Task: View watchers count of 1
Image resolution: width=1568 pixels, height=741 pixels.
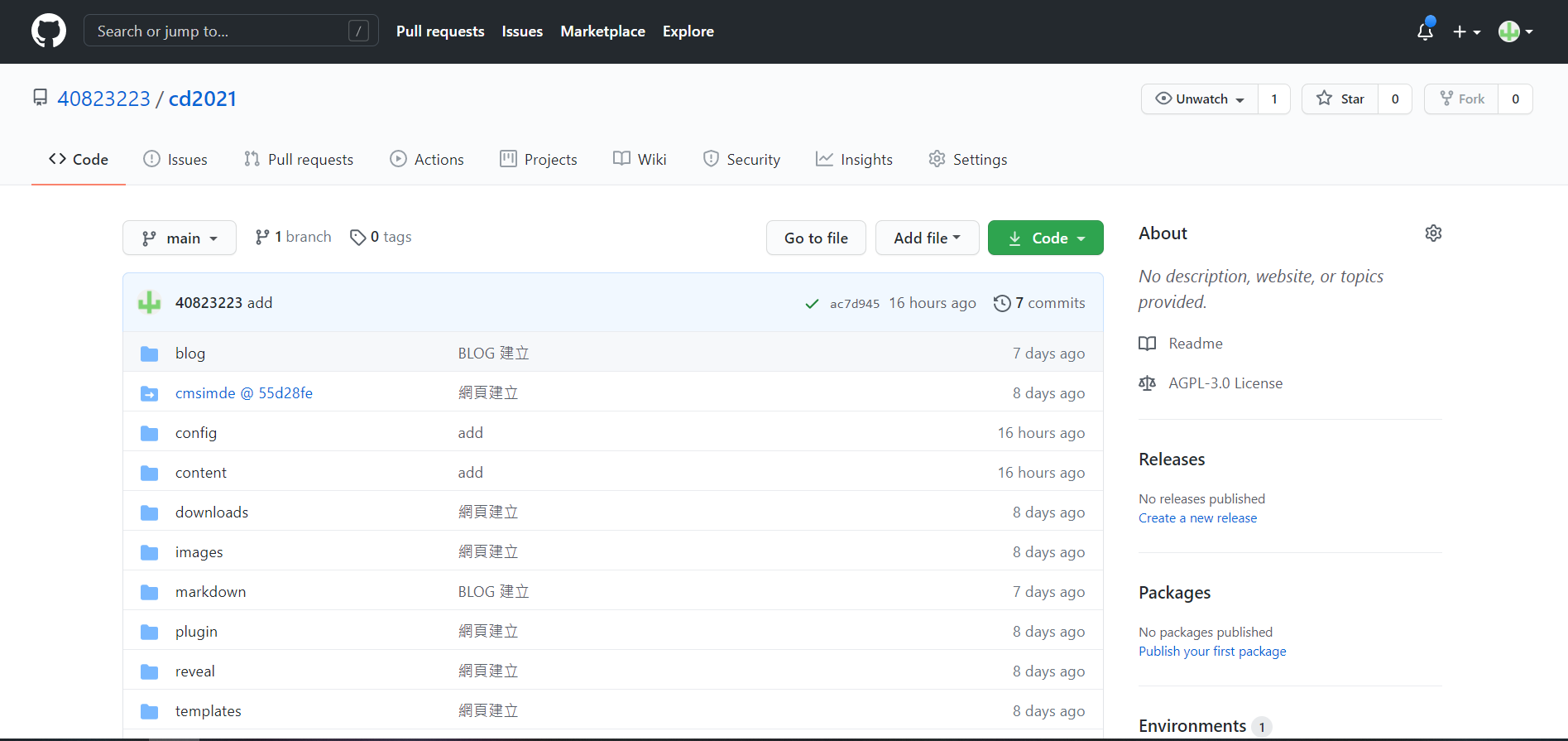Action: point(1274,99)
